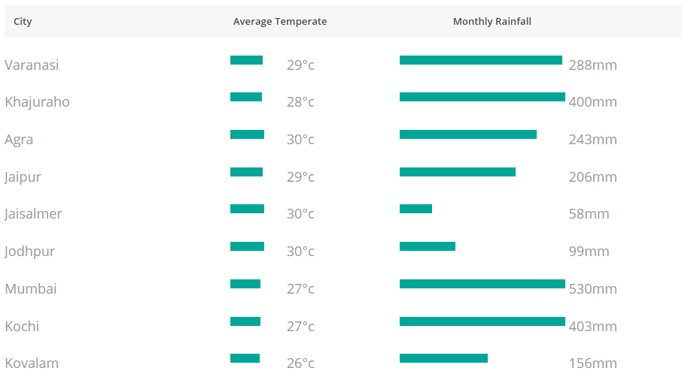Click the City column header
Viewport: 688px width, 386px height.
22,21
